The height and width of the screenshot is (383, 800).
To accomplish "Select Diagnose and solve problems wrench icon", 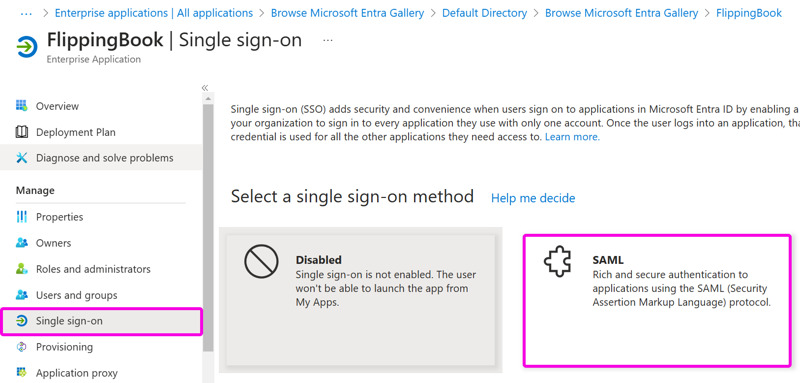I will [21, 158].
